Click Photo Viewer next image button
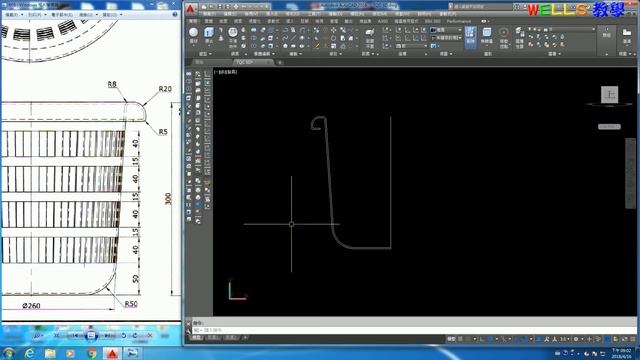The height and width of the screenshot is (360, 640). pos(109,336)
